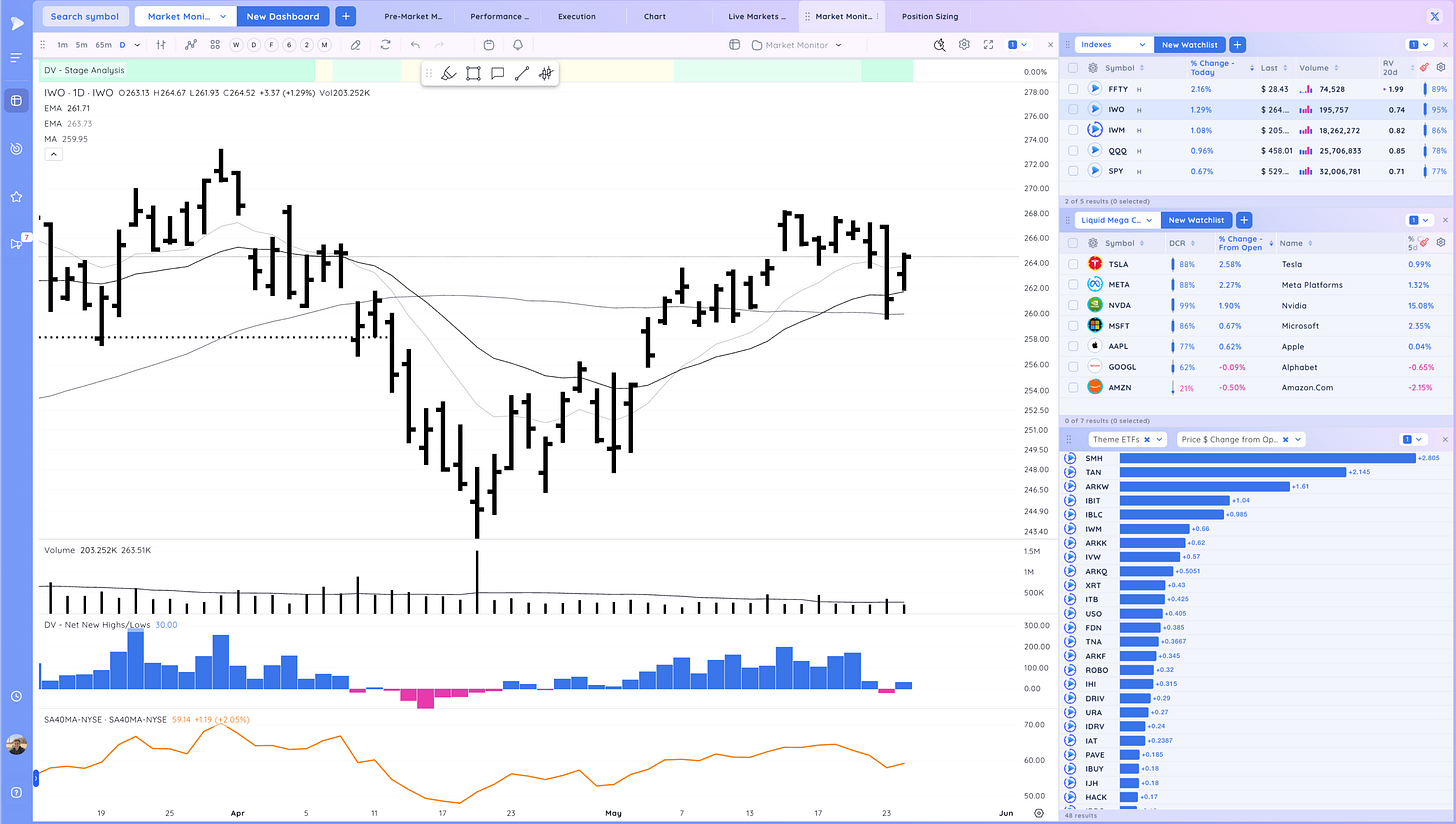1456x824 pixels.
Task: Open the Theme ETFs dropdown
Action: point(1127,439)
